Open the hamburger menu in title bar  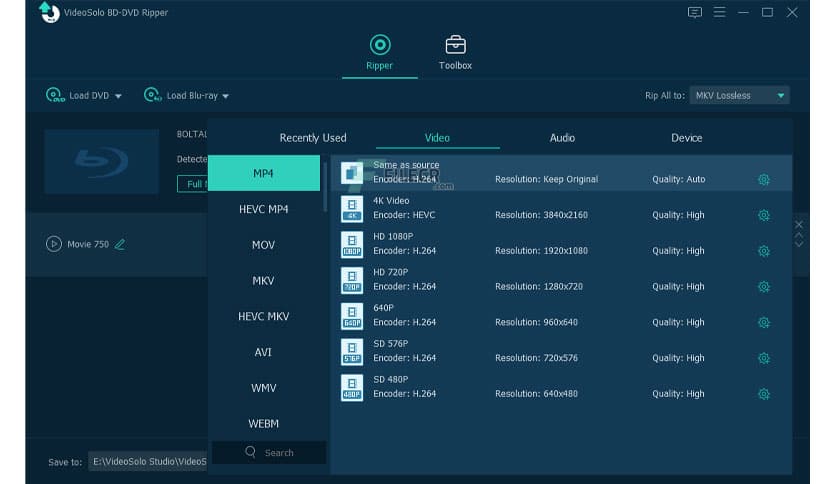(720, 12)
